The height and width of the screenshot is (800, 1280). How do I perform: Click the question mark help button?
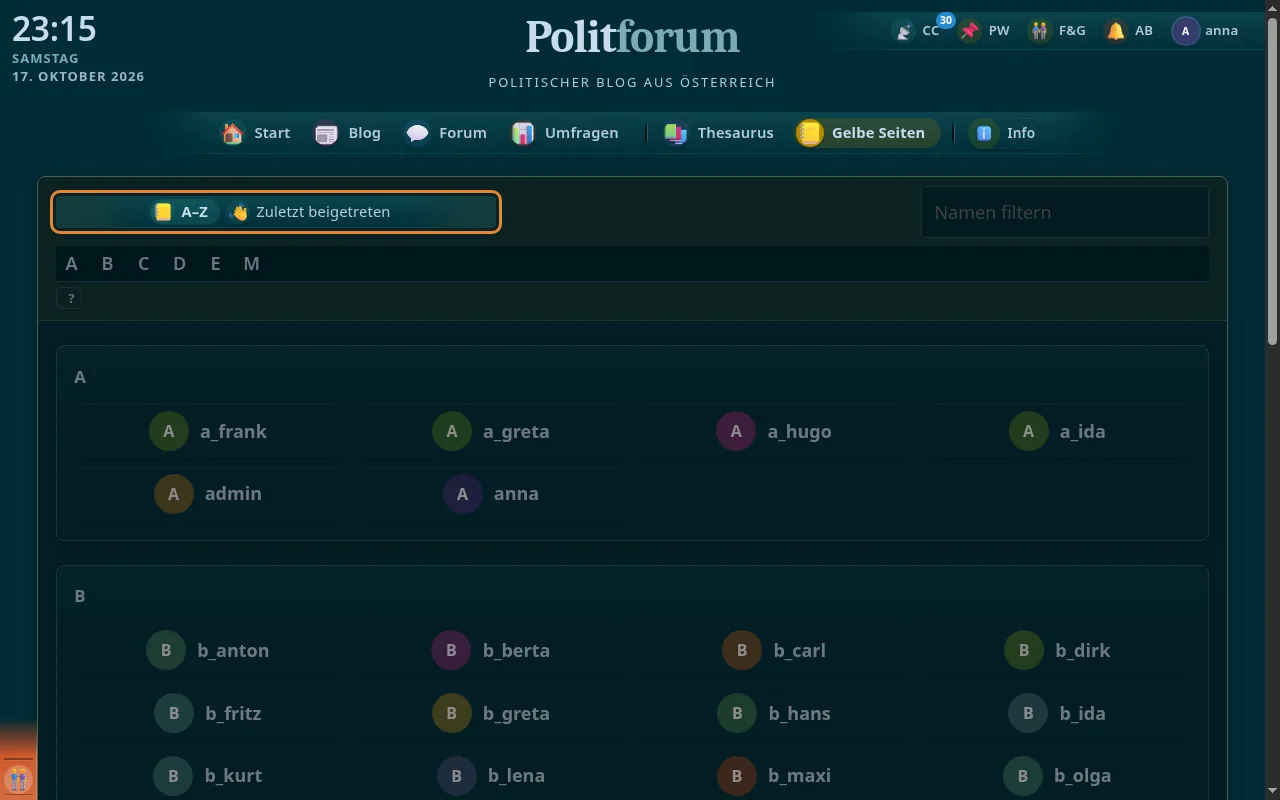(x=69, y=298)
